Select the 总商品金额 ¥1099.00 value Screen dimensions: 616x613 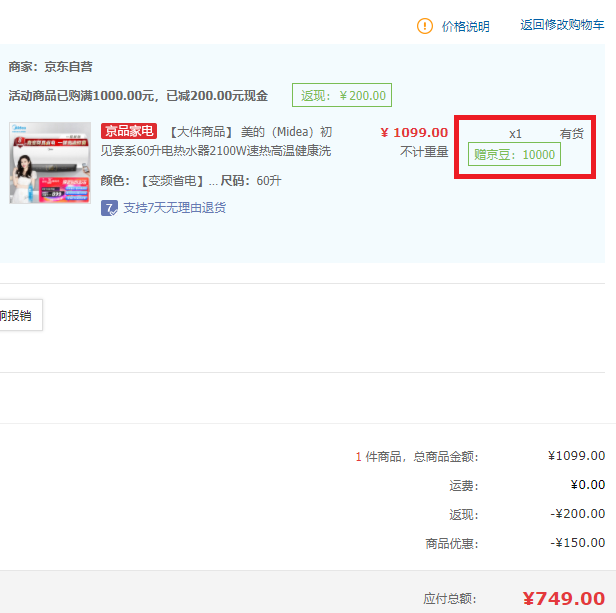click(x=576, y=456)
